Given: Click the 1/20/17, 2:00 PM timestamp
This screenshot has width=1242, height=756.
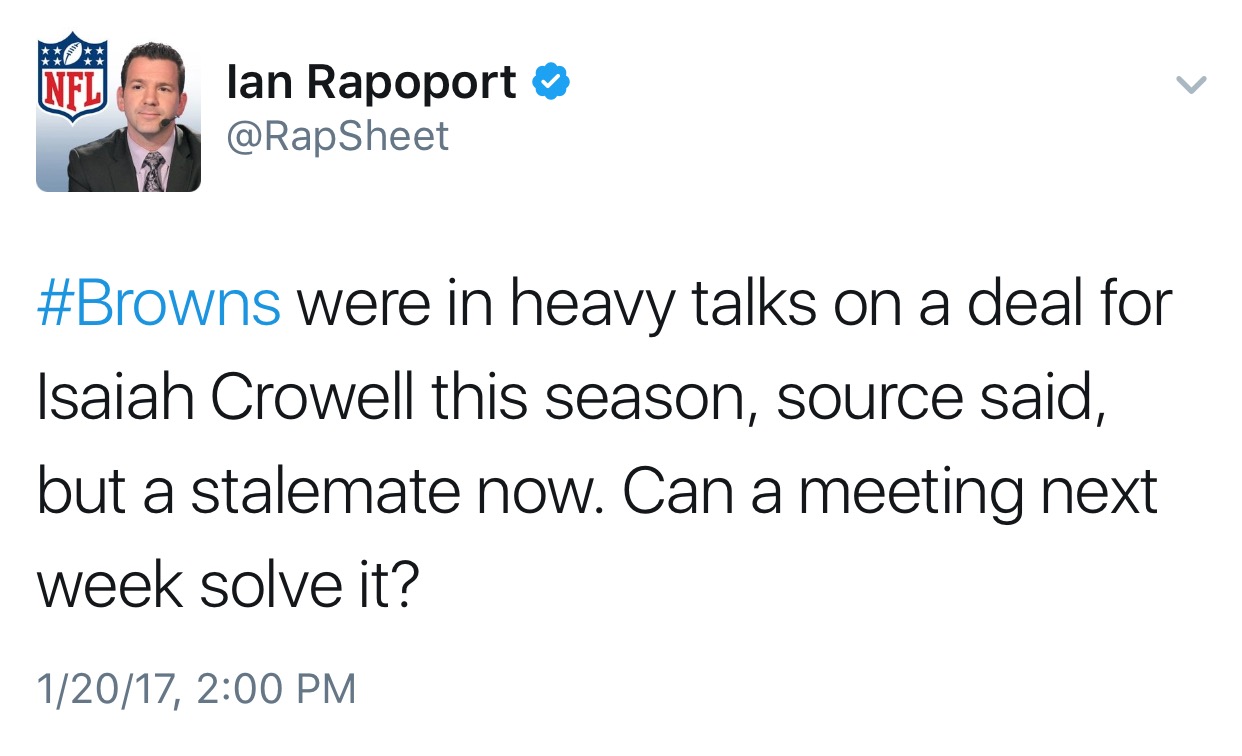Looking at the screenshot, I should (196, 689).
